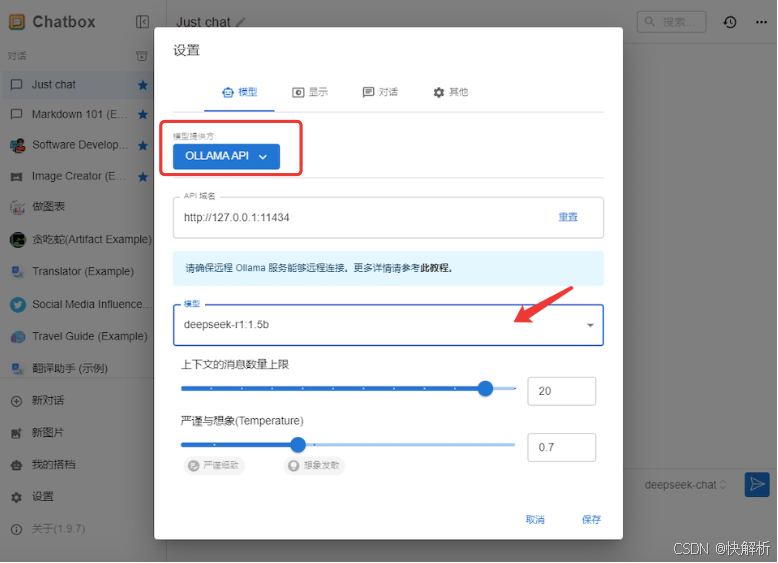This screenshot has height=563, width=778.
Task: Click the Temperature slider handle
Action: [298, 445]
